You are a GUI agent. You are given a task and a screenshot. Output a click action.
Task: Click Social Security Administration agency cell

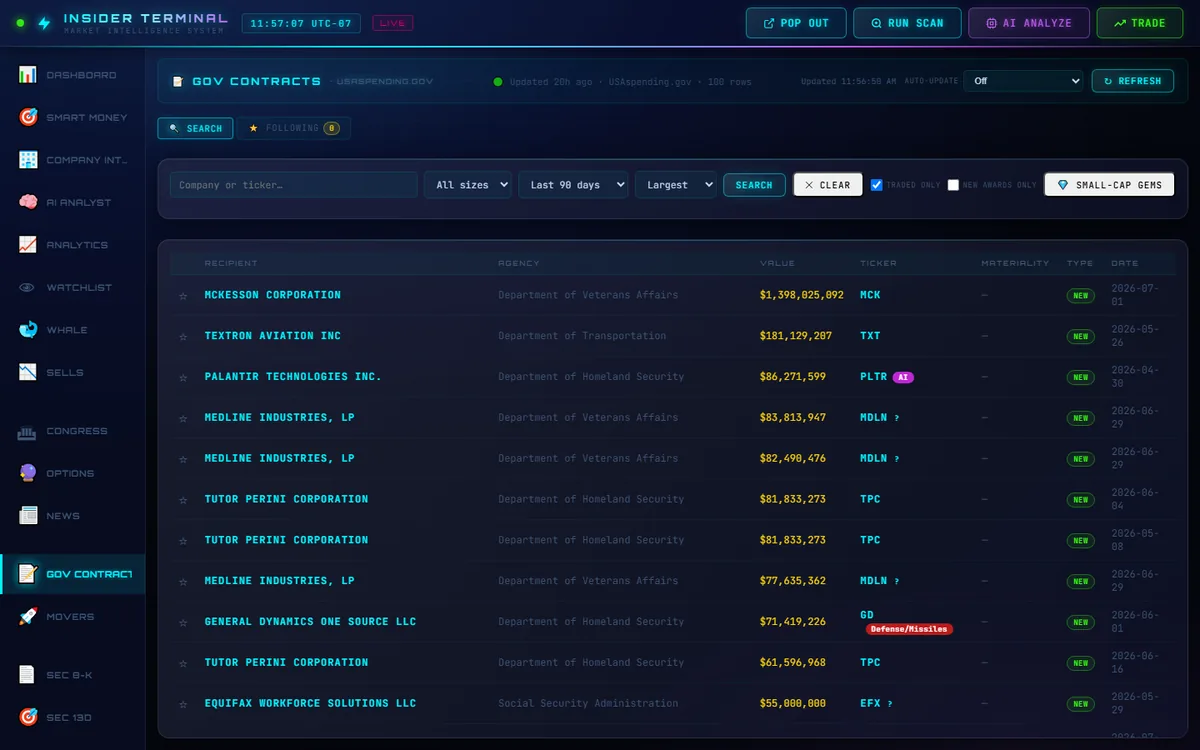(x=588, y=703)
